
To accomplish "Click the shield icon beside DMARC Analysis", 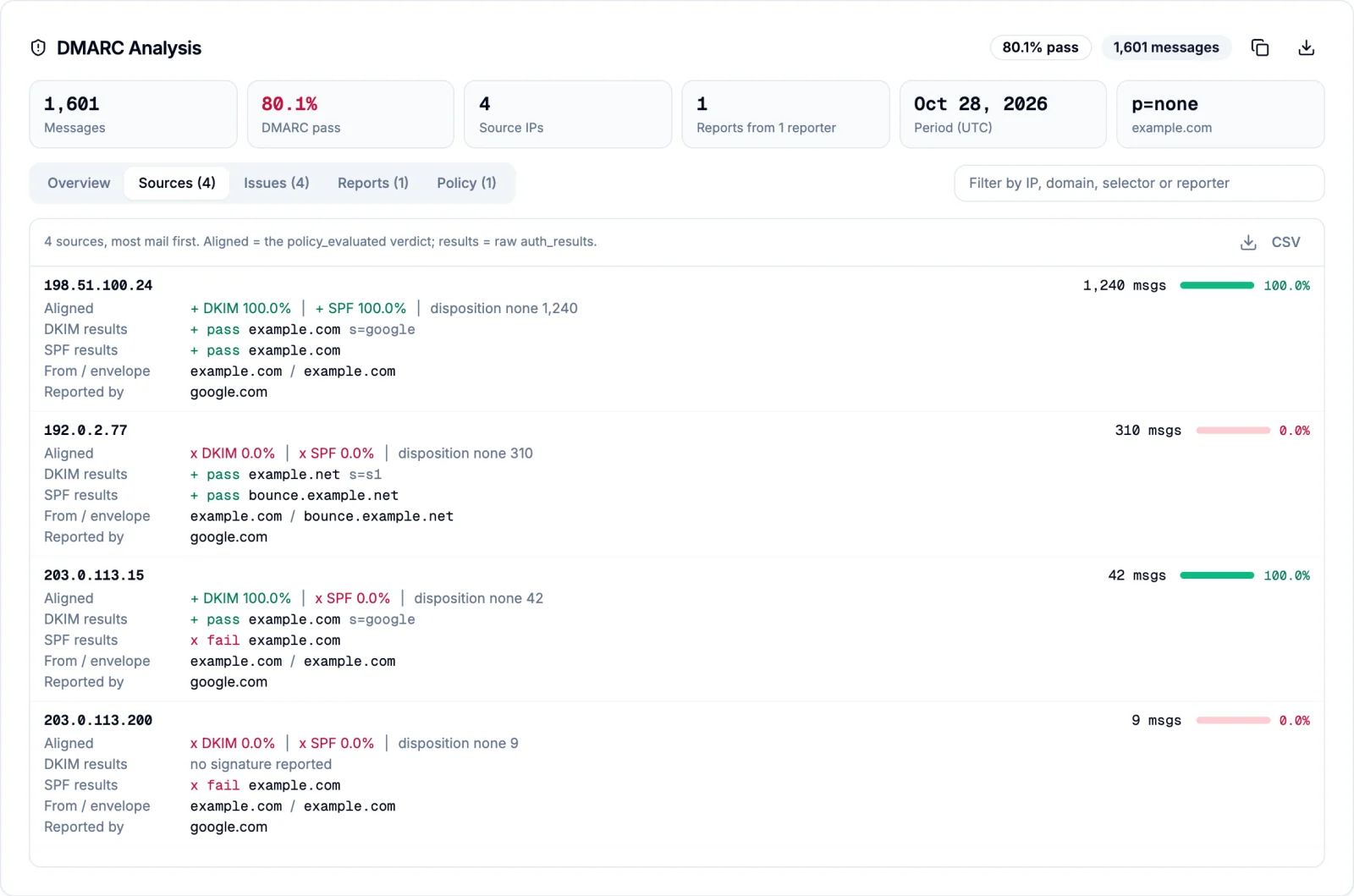I will pyautogui.click(x=38, y=48).
